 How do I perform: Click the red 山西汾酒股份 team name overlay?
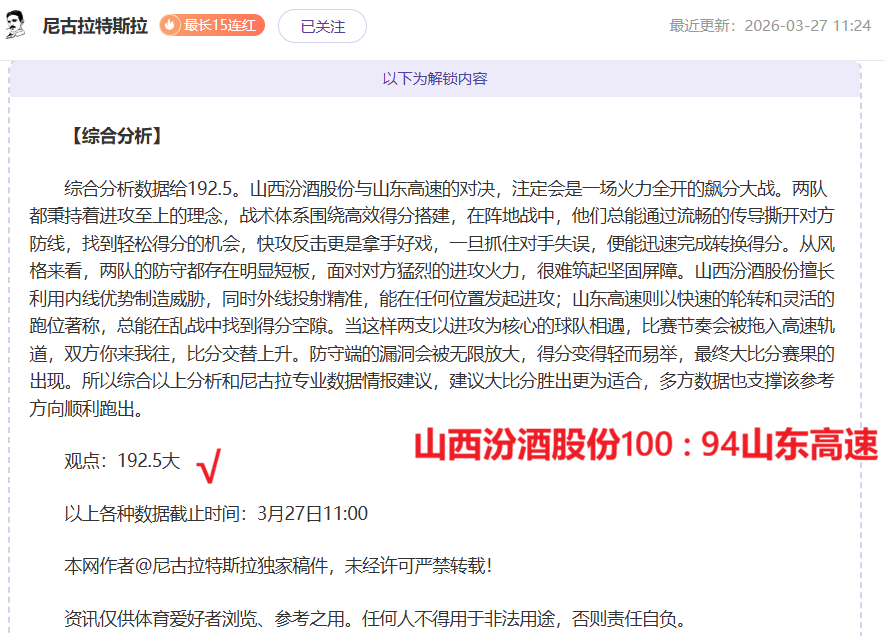click(517, 446)
